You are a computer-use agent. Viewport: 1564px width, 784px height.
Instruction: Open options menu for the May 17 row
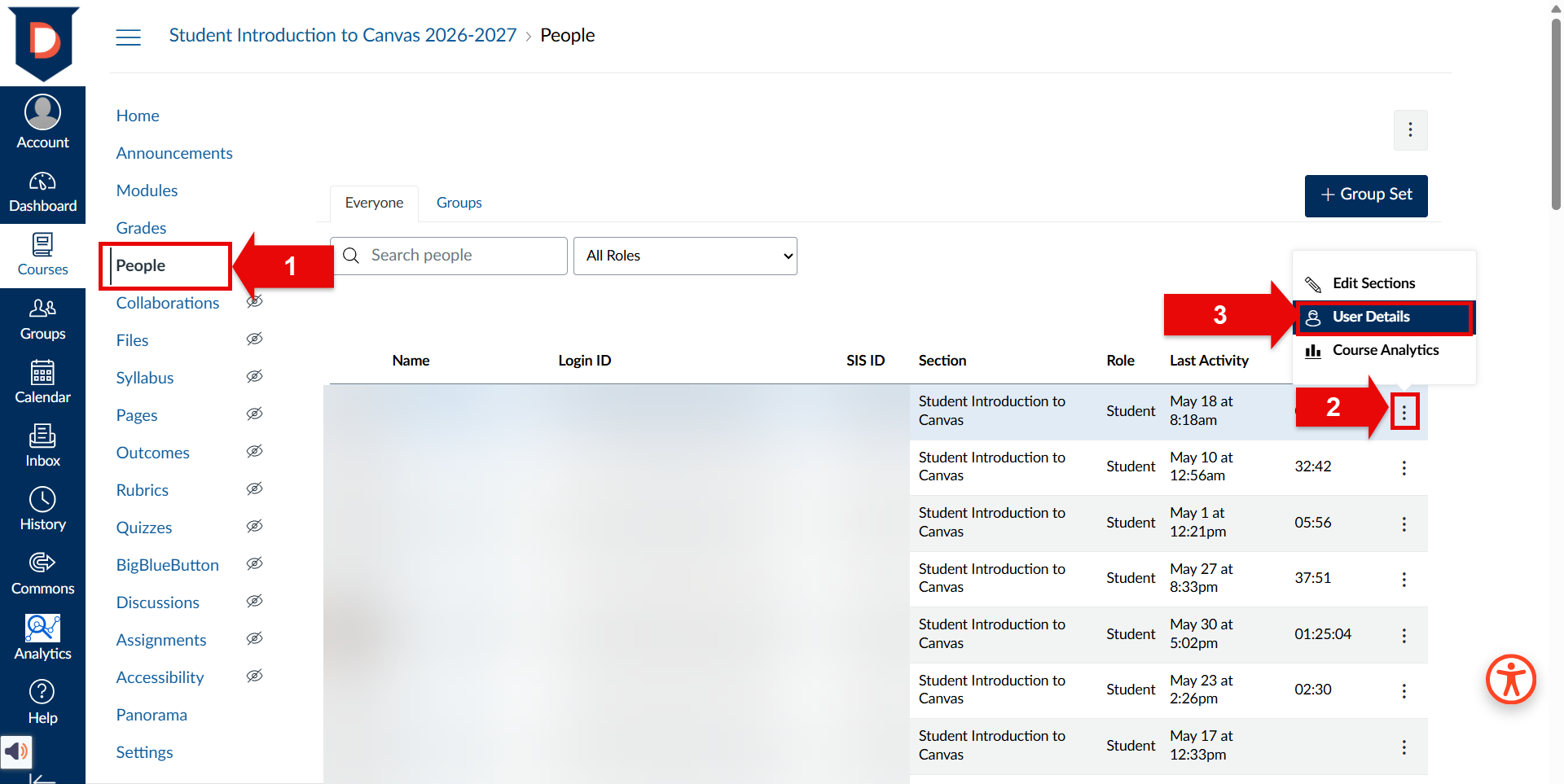pos(1404,747)
